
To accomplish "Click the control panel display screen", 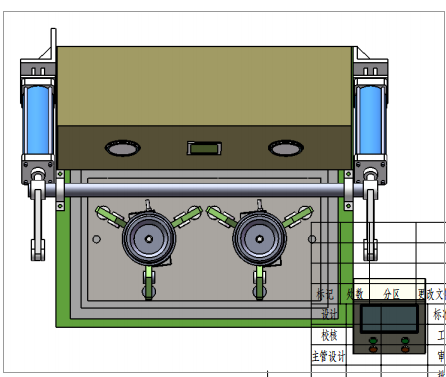I will (x=389, y=318).
